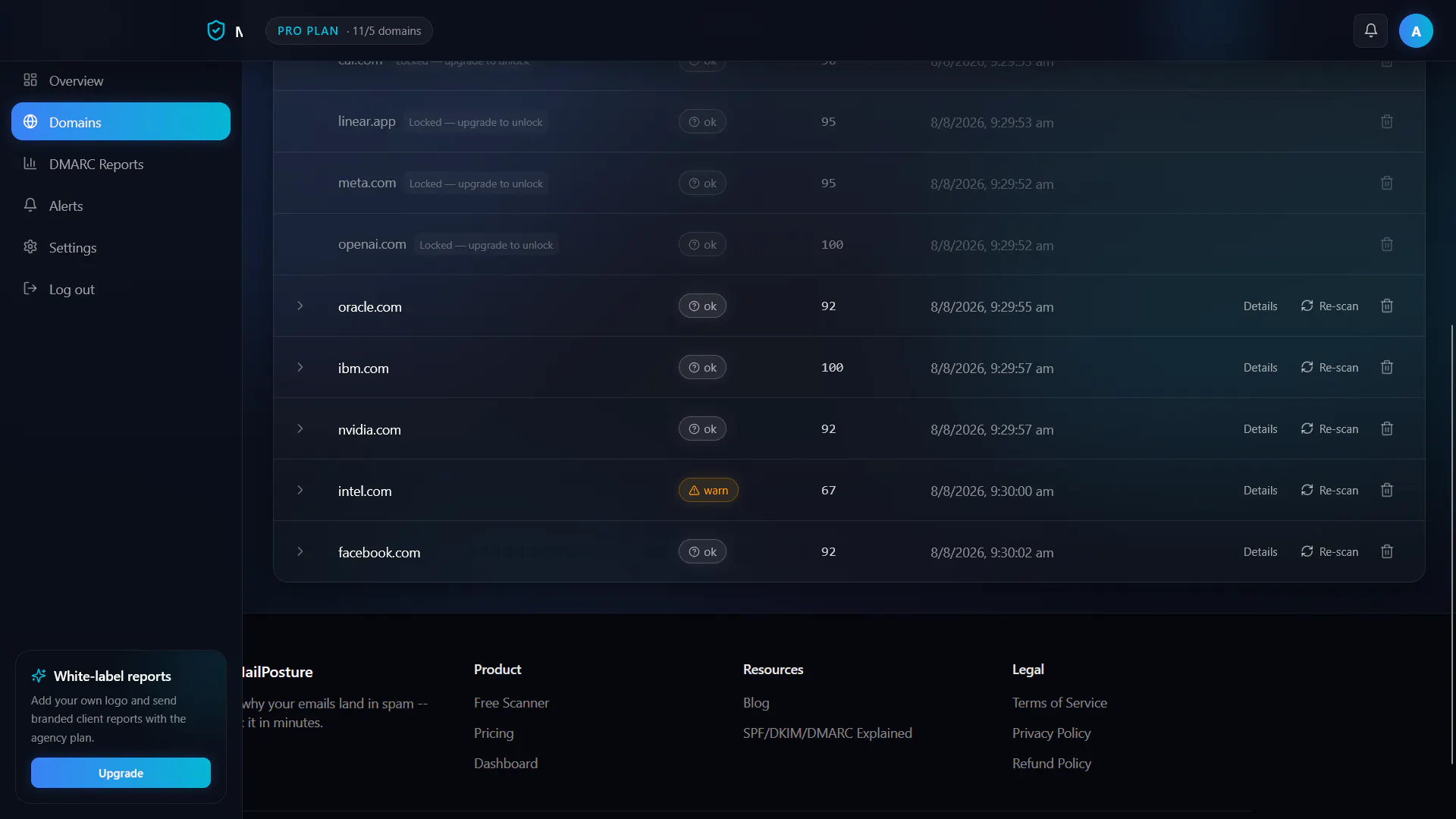1456x819 pixels.
Task: Delete the ibm.com domain row
Action: pos(1387,367)
